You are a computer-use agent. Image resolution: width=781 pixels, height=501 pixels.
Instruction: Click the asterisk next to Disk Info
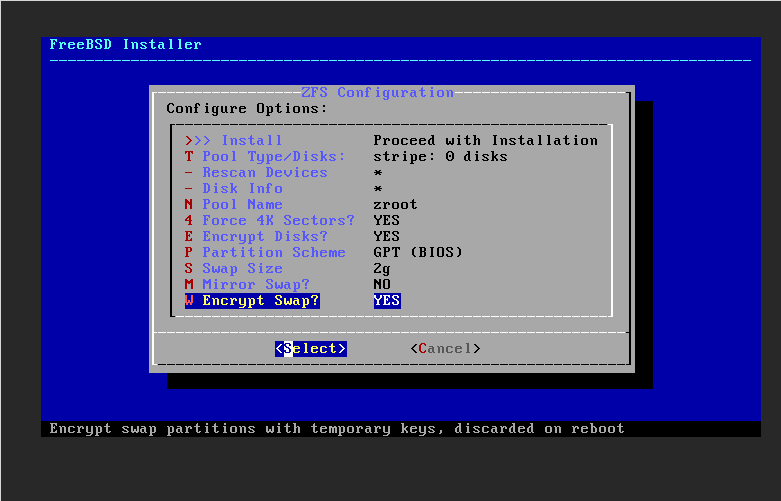click(x=378, y=189)
